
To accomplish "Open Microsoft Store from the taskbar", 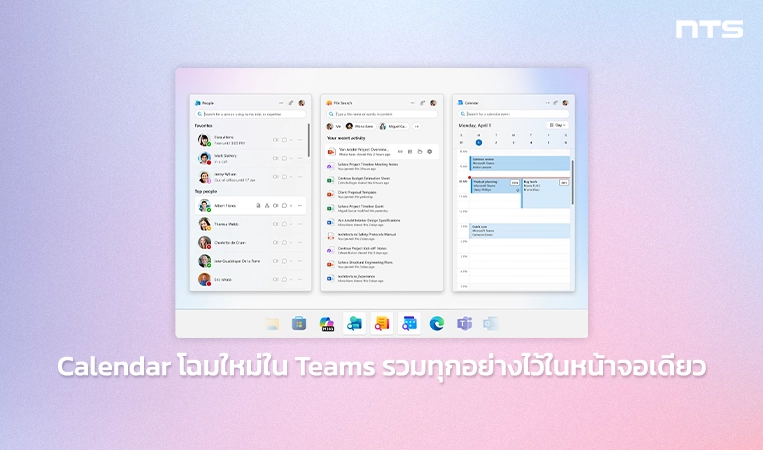I will tap(299, 324).
